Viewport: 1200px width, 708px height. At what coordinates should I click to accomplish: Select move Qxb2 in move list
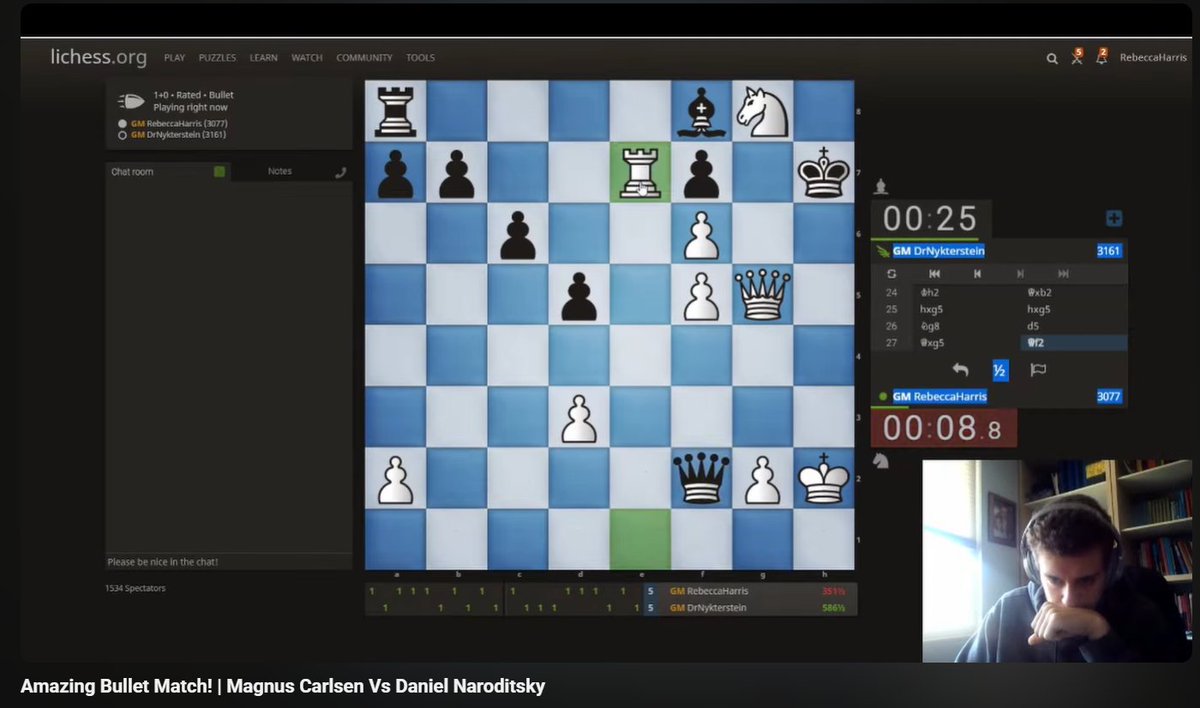click(x=1074, y=293)
